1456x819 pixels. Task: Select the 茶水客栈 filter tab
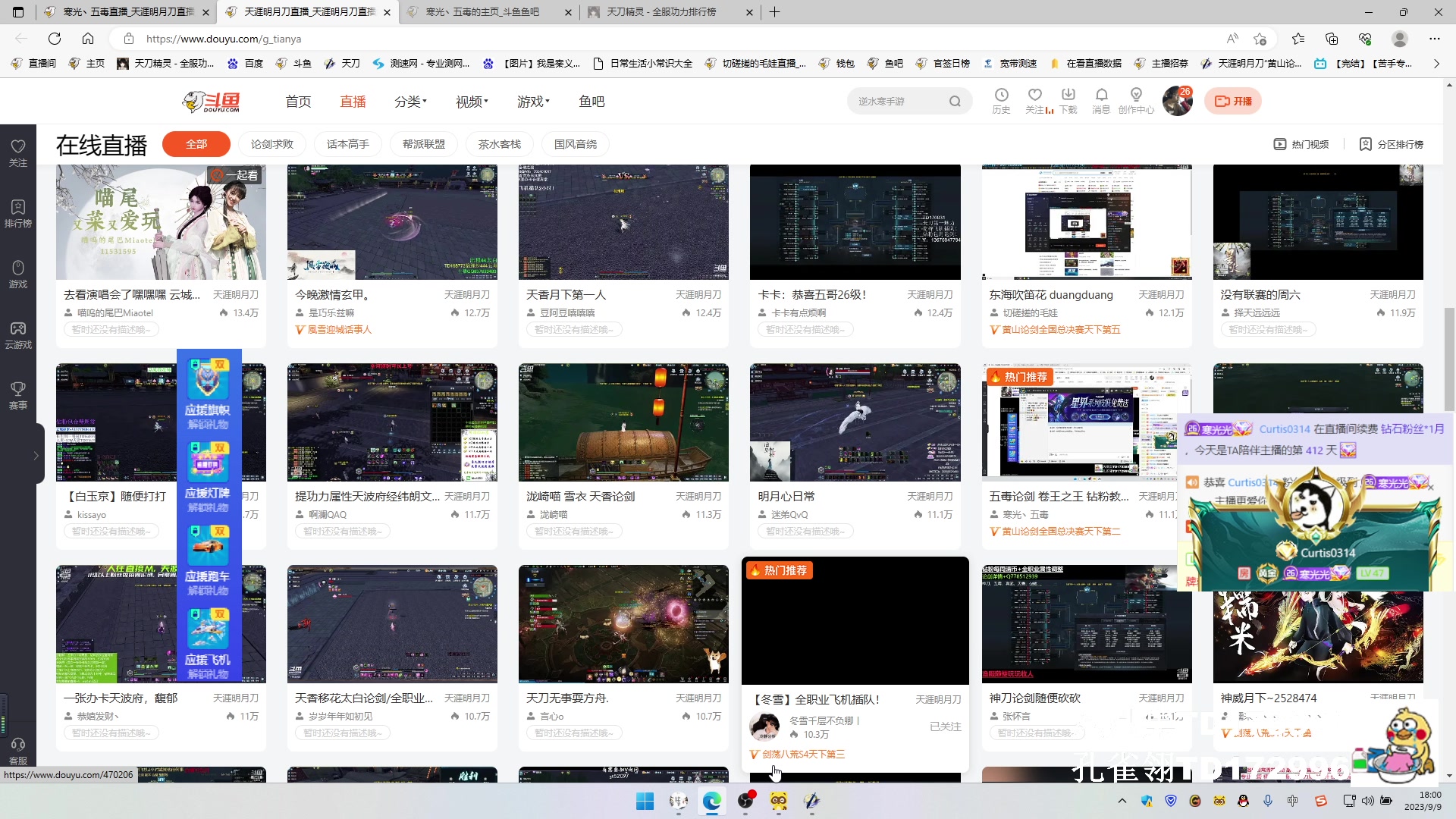coord(500,144)
